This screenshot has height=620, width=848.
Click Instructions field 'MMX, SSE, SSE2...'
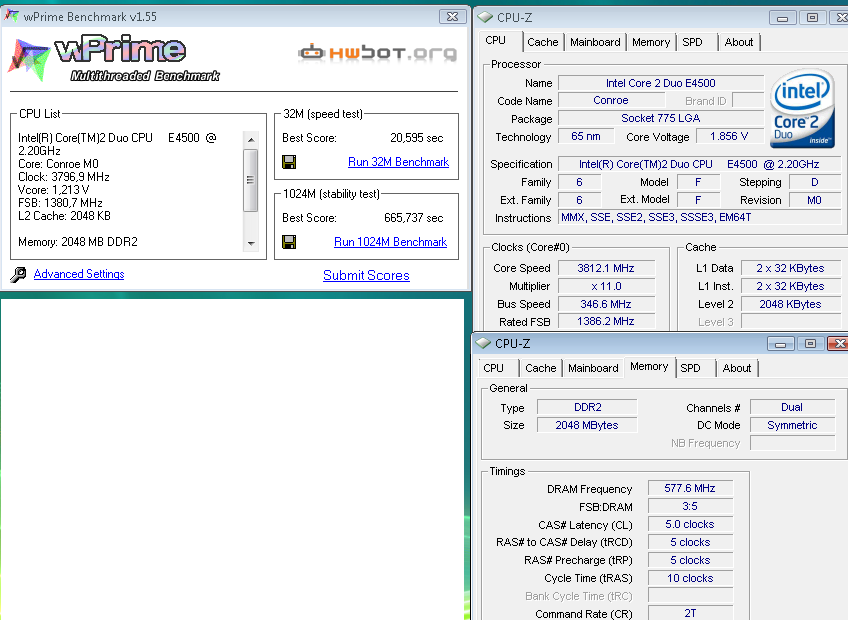tap(700, 217)
